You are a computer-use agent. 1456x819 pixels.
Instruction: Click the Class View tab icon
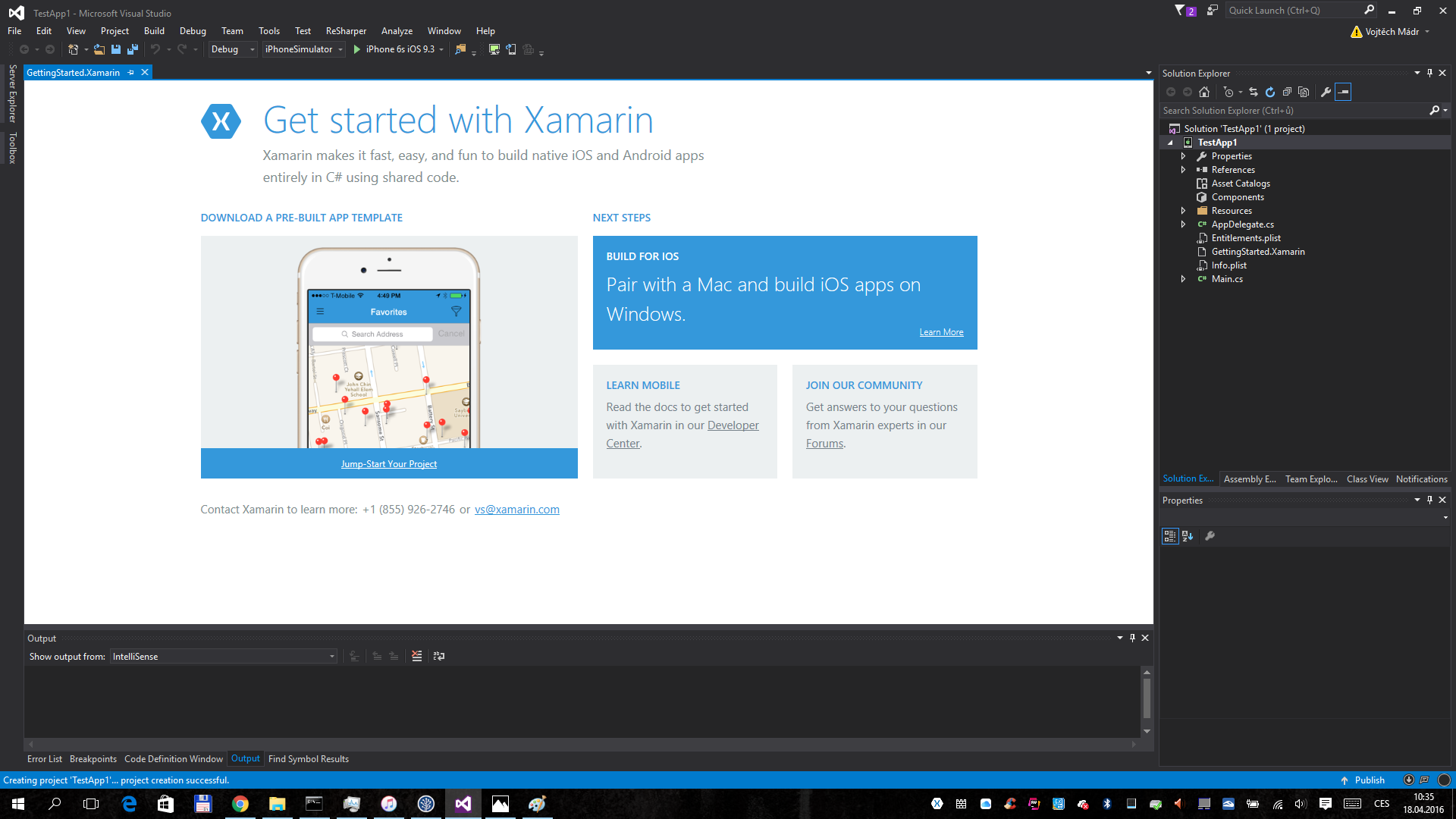1366,479
